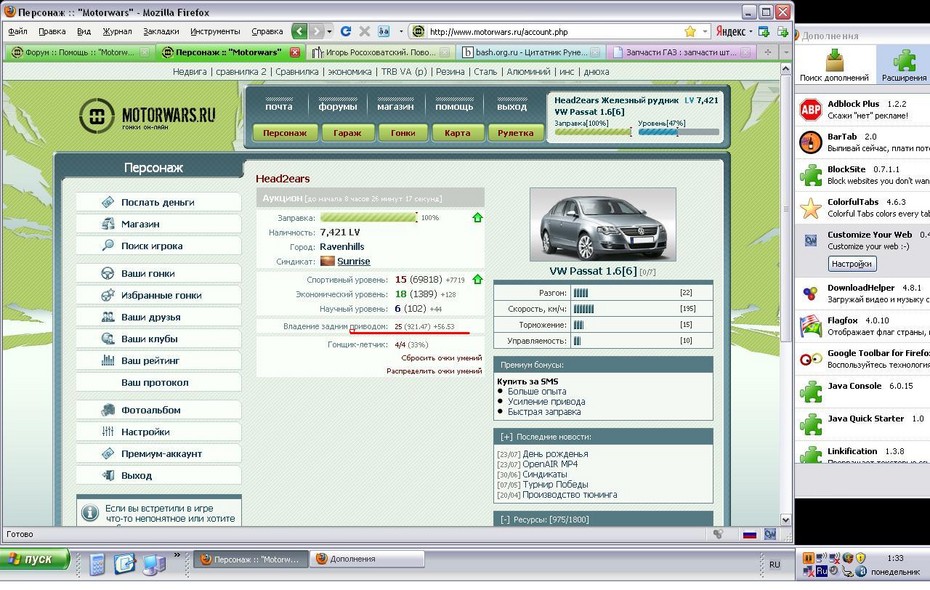
Task: Open the Windows "пуск" Start menu
Action: [x=35, y=560]
